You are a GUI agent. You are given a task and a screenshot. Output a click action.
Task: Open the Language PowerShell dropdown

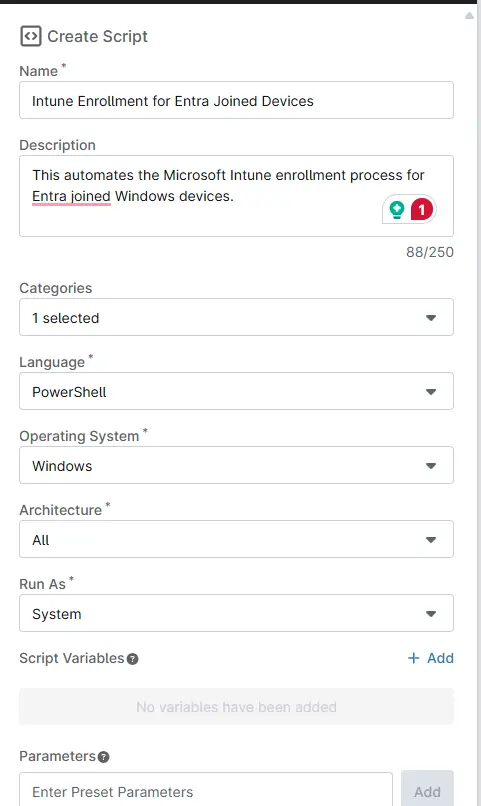236,391
